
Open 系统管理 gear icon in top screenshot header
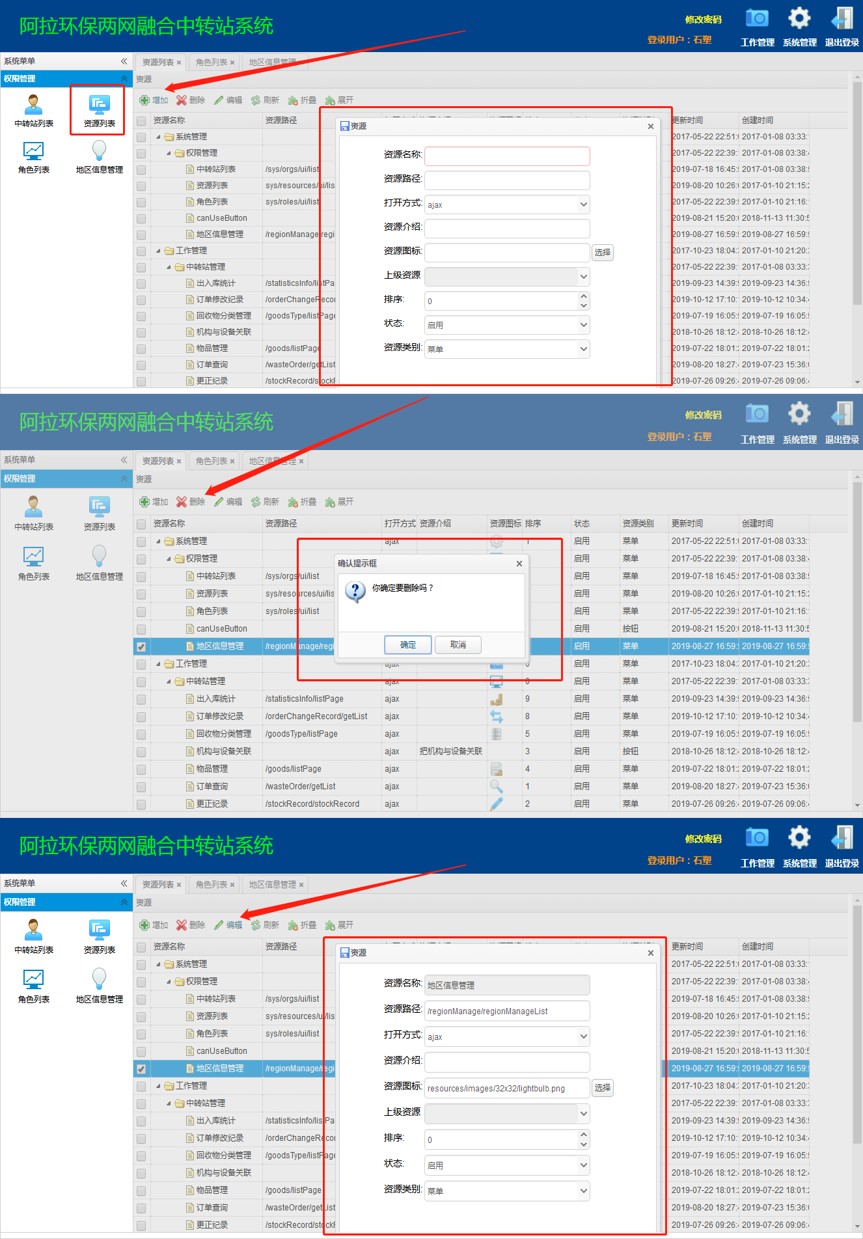coord(799,18)
